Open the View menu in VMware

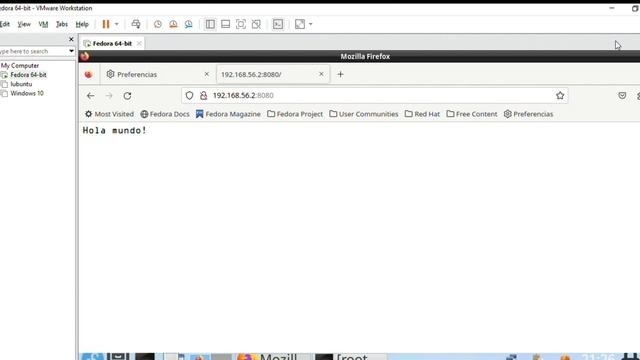(24, 24)
